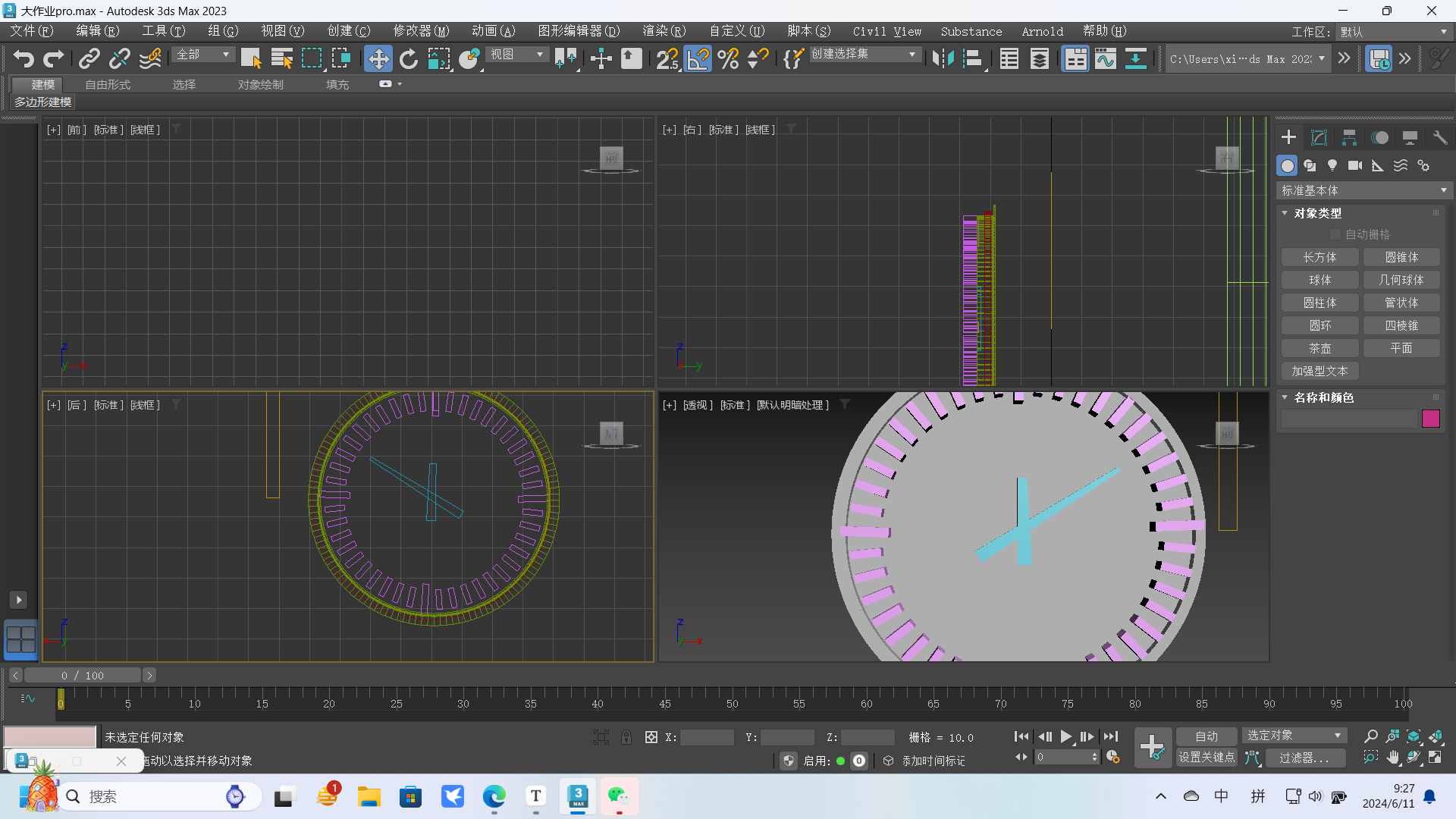
Task: Open the Modify panel tab icon
Action: (1319, 137)
